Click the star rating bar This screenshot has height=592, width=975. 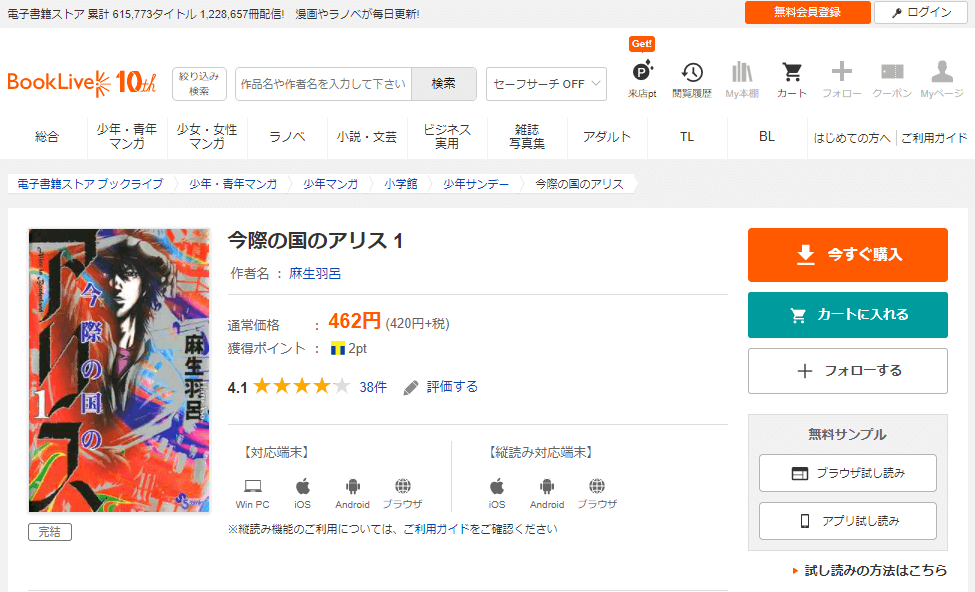302,387
